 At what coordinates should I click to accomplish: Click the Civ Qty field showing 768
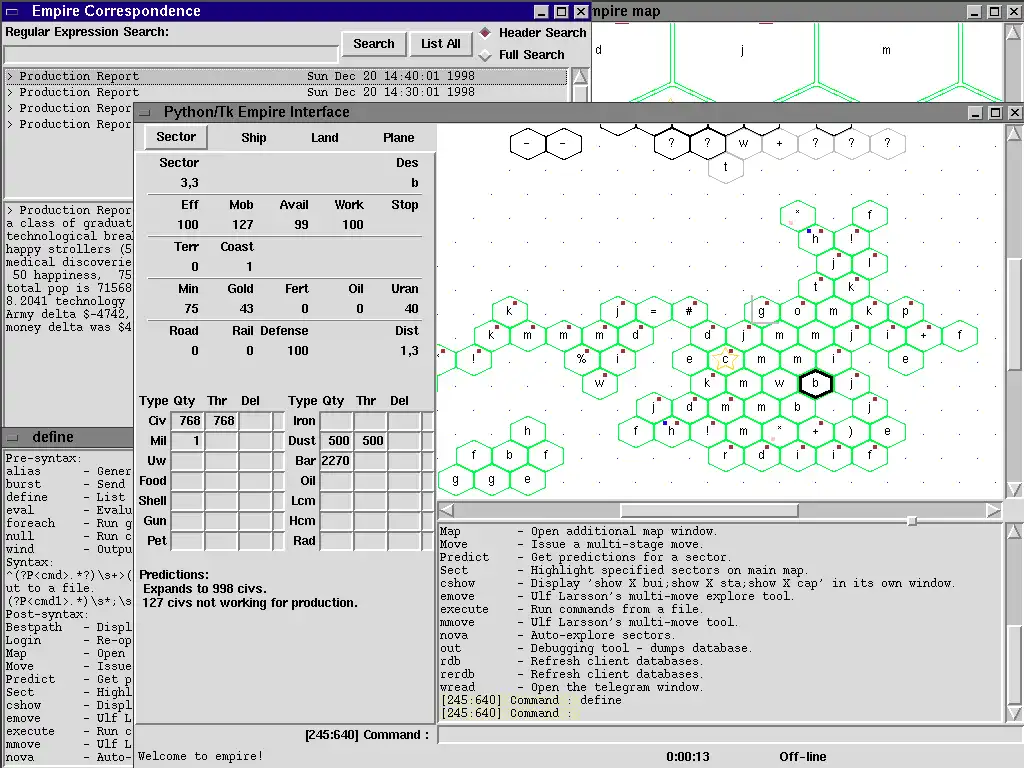(x=187, y=421)
